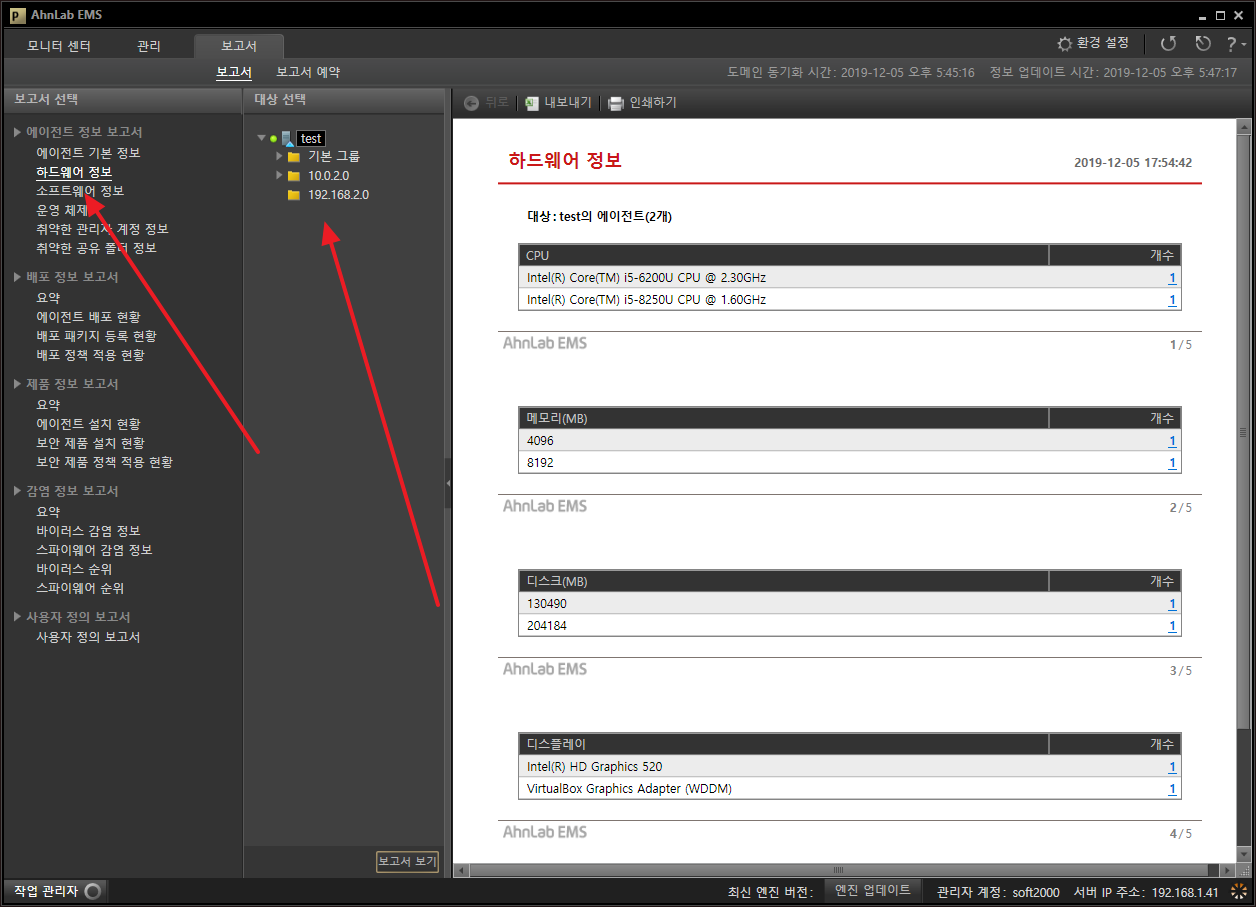
Task: Expand the 10.0.2.0 tree node
Action: point(280,176)
